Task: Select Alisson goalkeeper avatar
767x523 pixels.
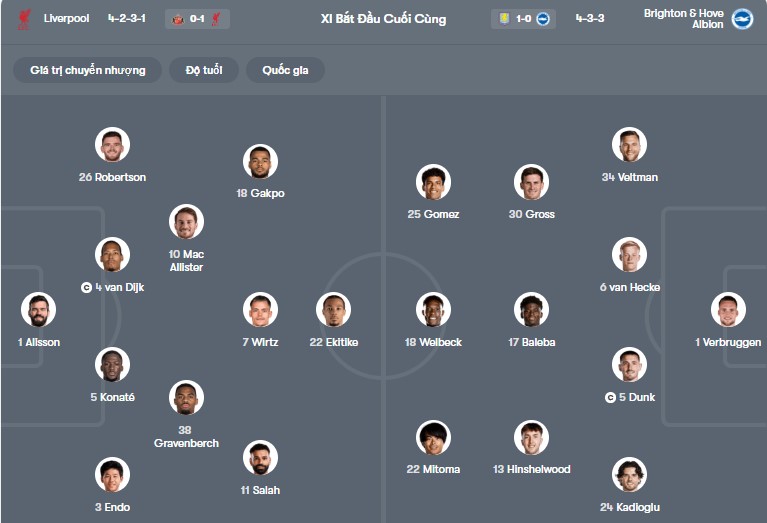Action: coord(39,310)
